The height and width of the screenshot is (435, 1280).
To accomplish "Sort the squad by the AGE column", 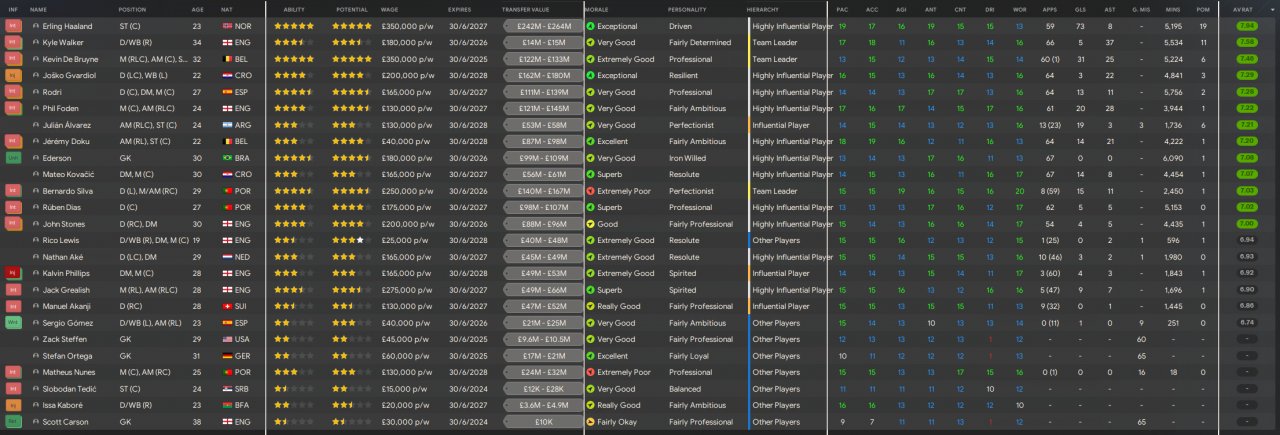I will 197,8.
